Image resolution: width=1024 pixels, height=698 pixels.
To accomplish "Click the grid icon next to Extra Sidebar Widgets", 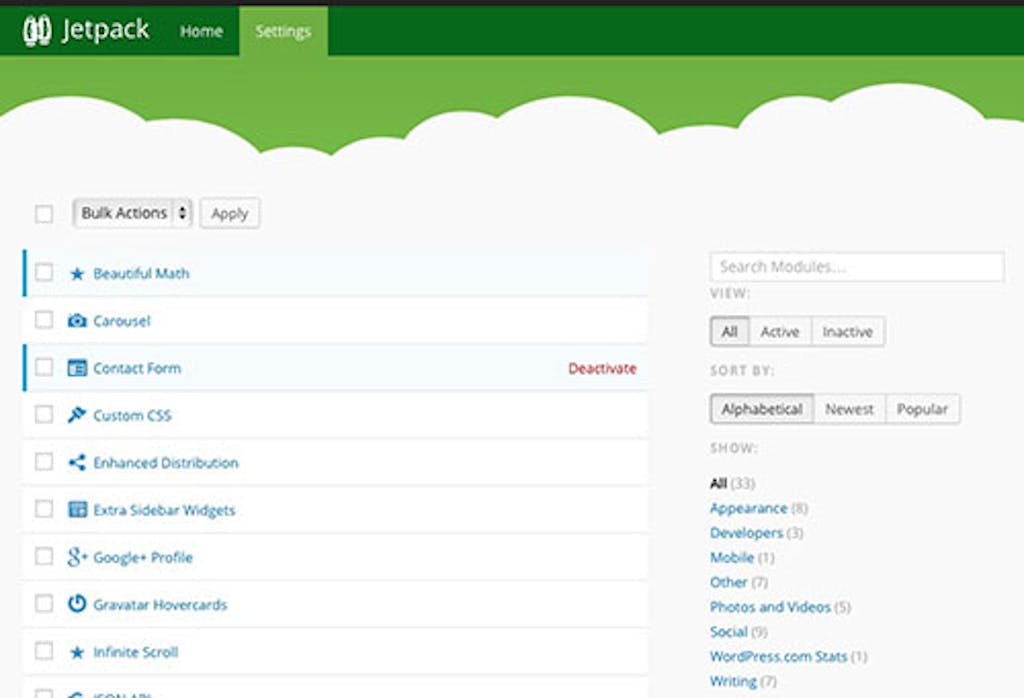I will tap(75, 509).
